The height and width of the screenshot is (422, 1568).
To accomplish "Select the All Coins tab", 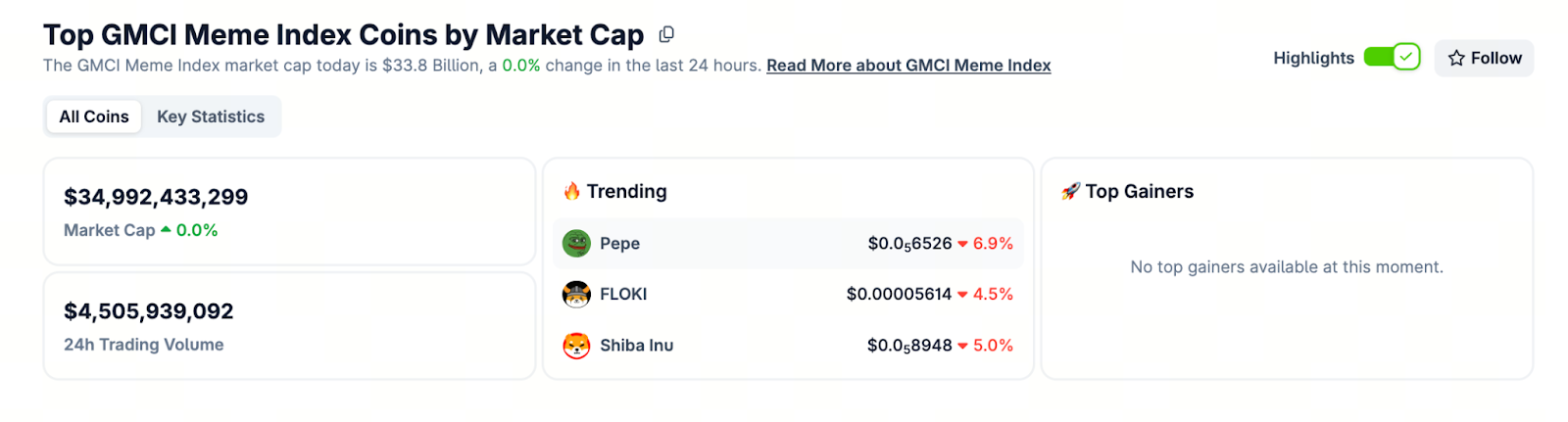I will tap(94, 117).
